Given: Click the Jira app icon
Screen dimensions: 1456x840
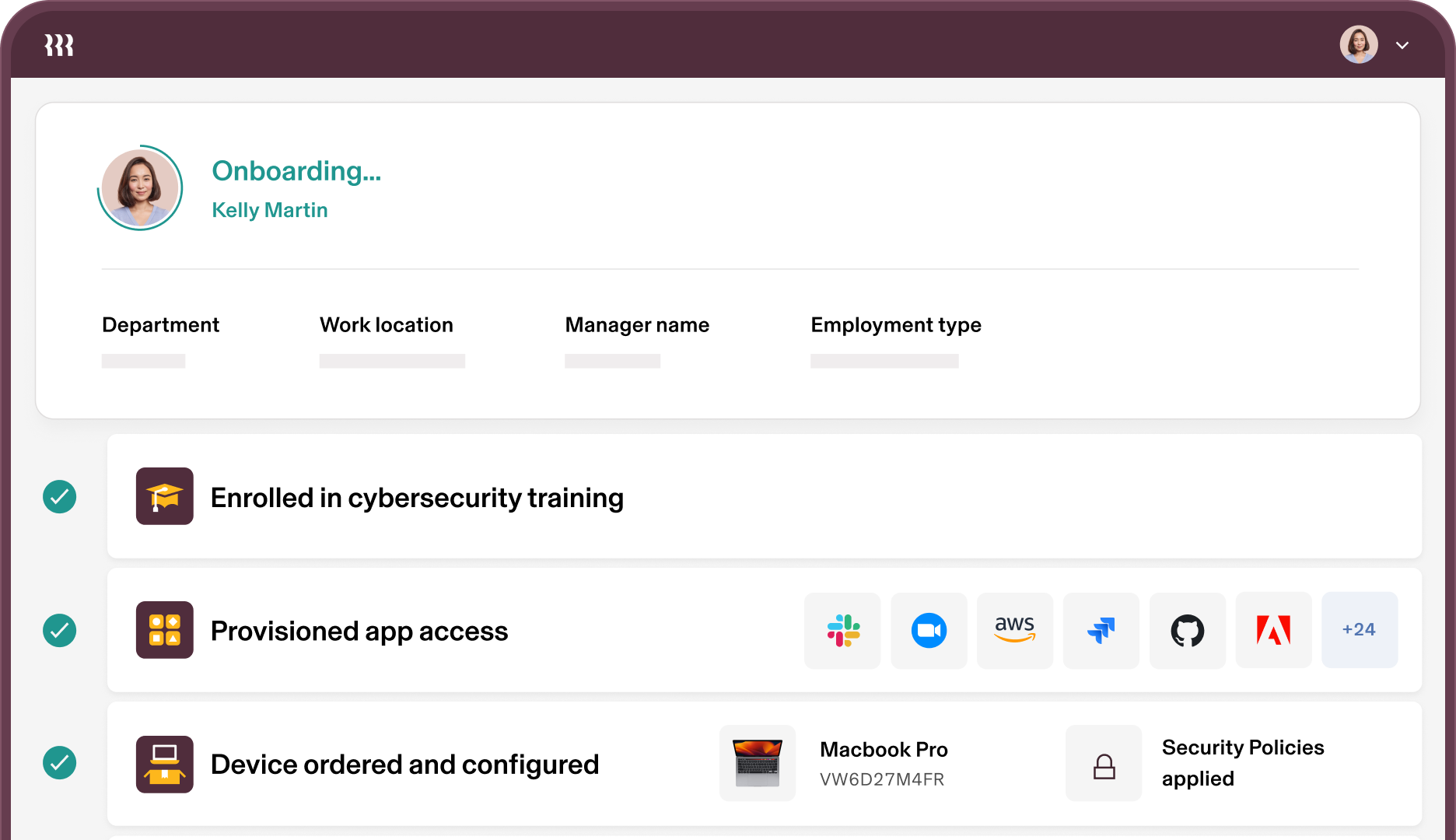Looking at the screenshot, I should tap(1101, 630).
